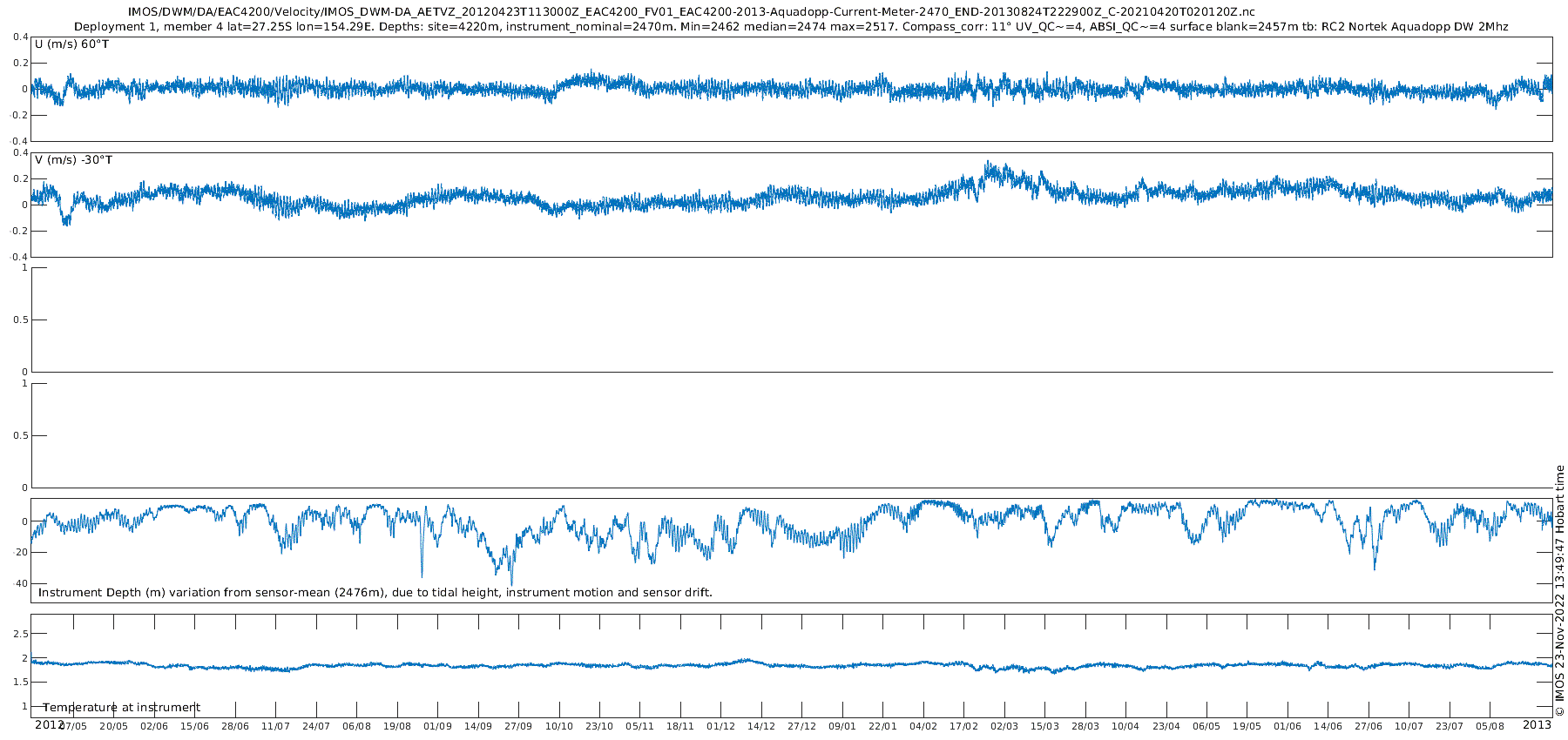Screen dimensions: 1568x740
Task: Select the '20/05' date tick label
Action: [113, 726]
